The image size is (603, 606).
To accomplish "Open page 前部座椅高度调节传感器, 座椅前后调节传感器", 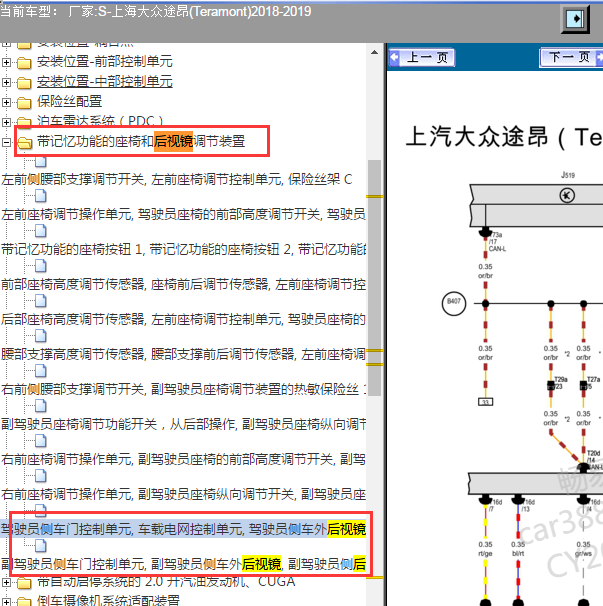I will (183, 284).
